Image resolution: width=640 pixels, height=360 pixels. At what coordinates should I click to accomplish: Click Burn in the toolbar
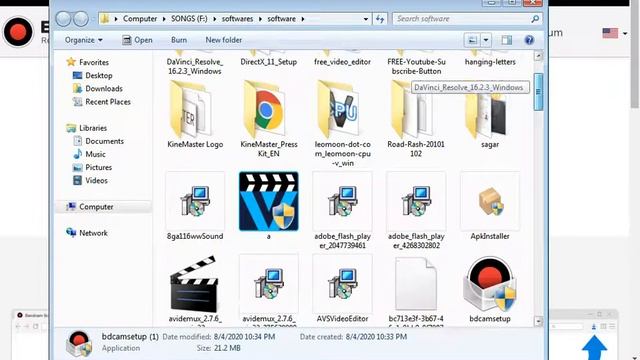(179, 40)
